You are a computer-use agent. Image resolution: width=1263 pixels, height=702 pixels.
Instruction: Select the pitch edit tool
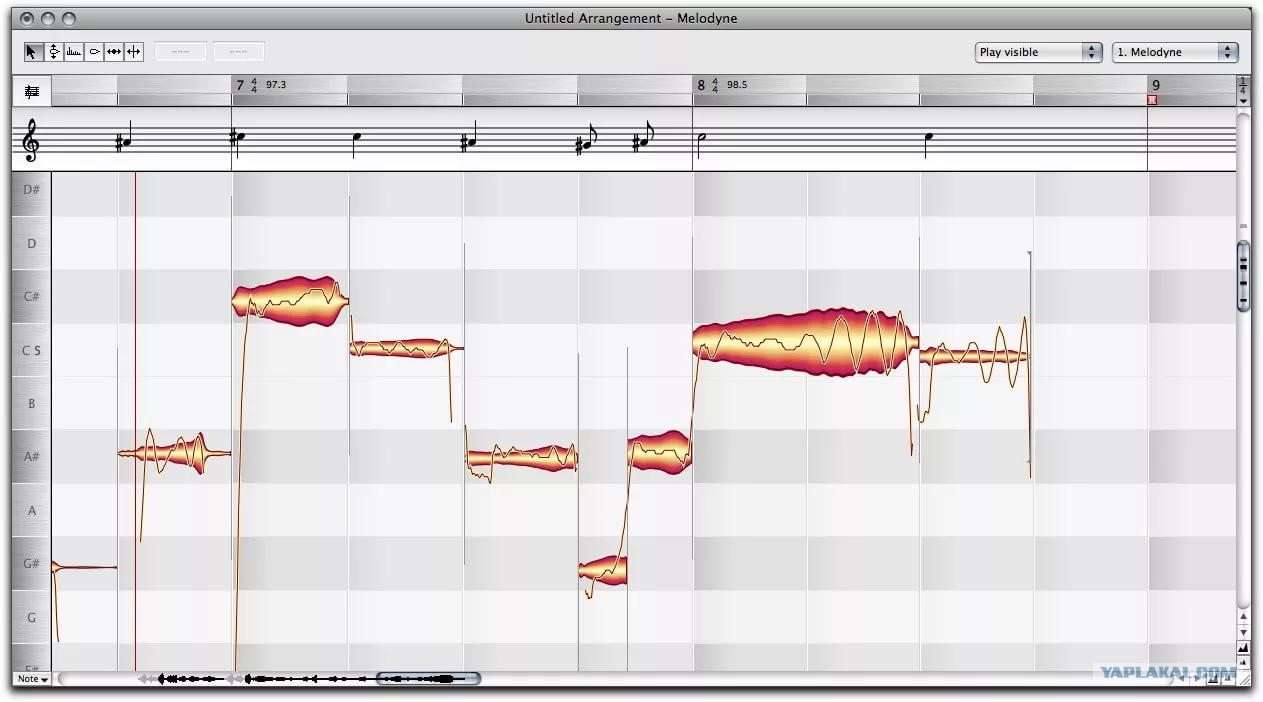54,51
